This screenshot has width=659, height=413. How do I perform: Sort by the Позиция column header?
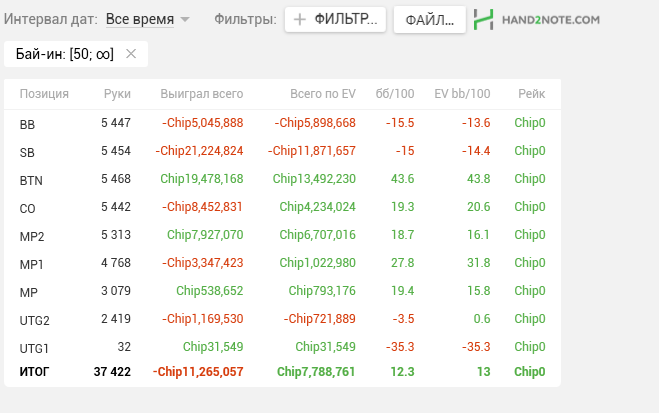point(44,94)
